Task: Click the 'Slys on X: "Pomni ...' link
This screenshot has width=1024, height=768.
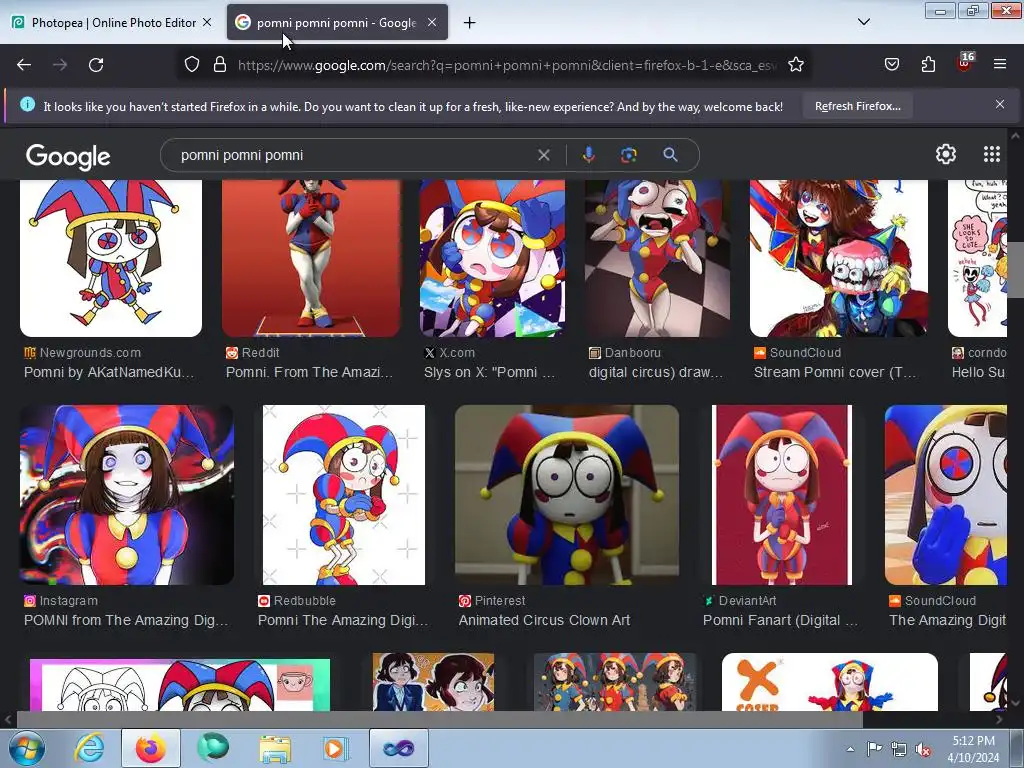Action: (489, 372)
